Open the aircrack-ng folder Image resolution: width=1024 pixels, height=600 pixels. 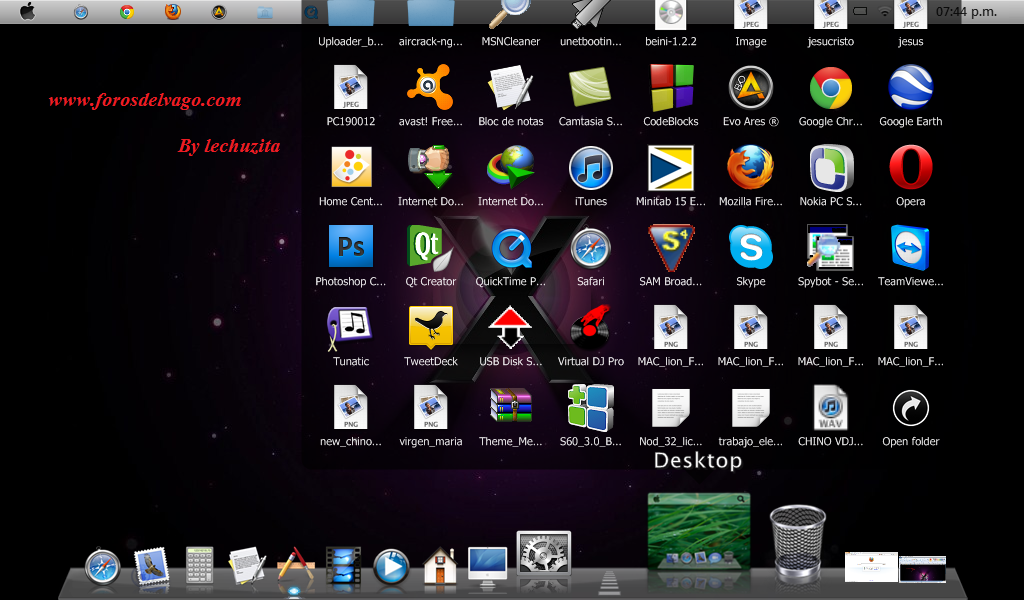click(x=430, y=13)
